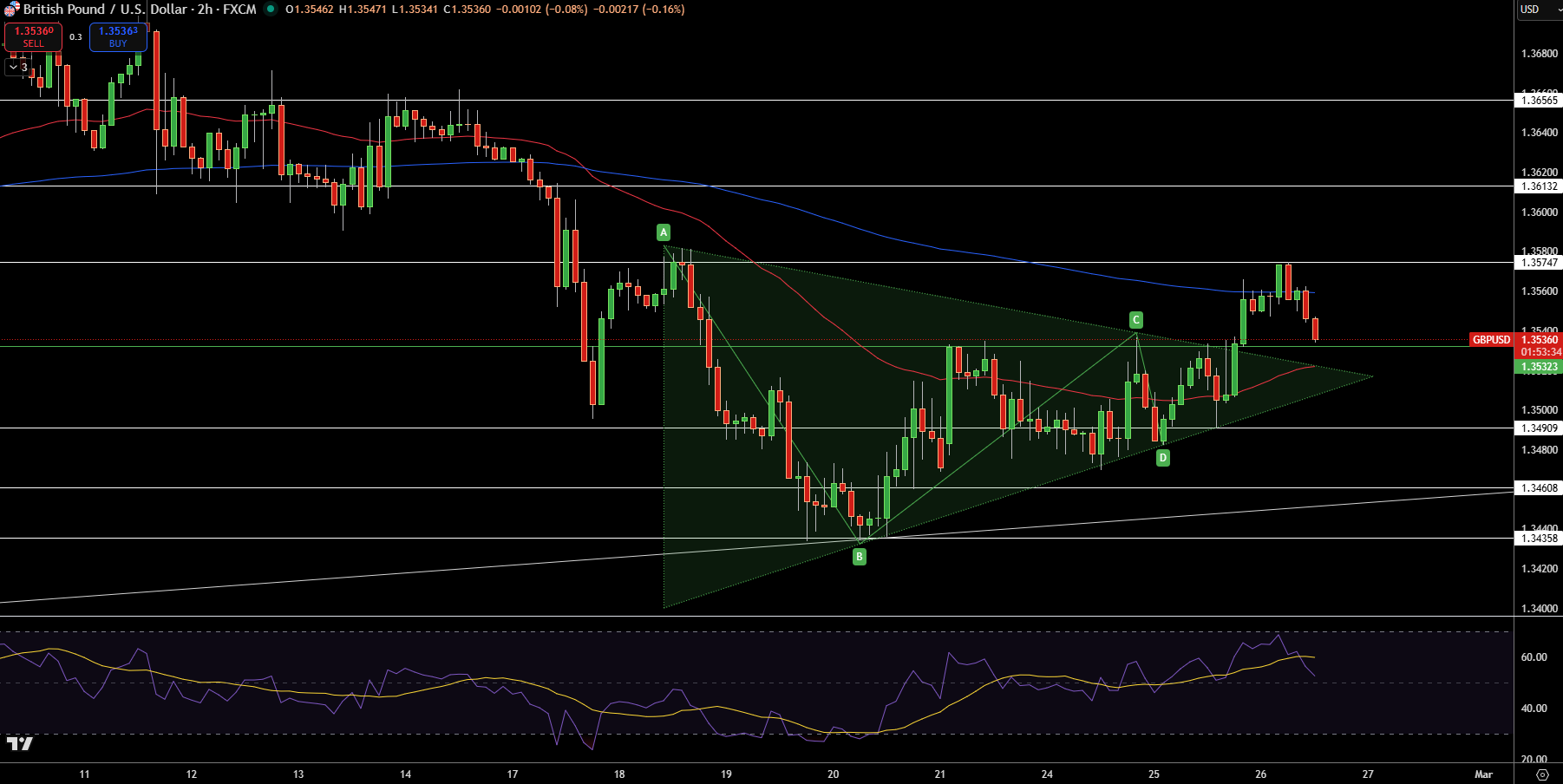Click the RSI 60.00 scale value

(x=1534, y=657)
